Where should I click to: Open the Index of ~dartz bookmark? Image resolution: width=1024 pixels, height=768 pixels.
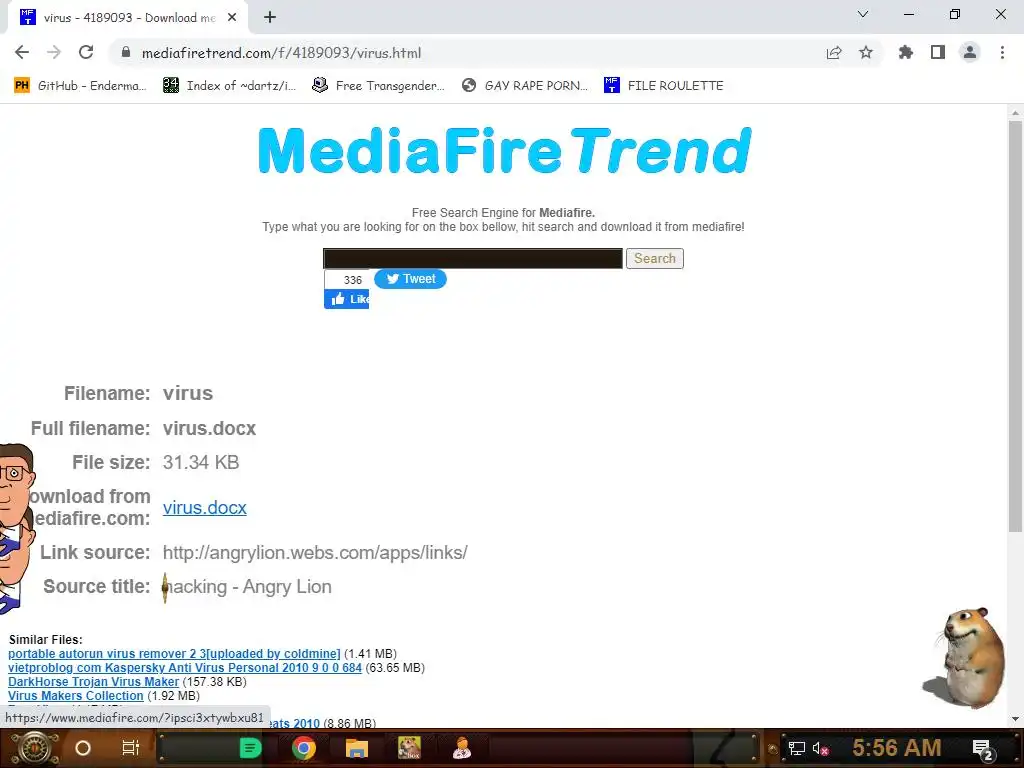click(x=230, y=86)
